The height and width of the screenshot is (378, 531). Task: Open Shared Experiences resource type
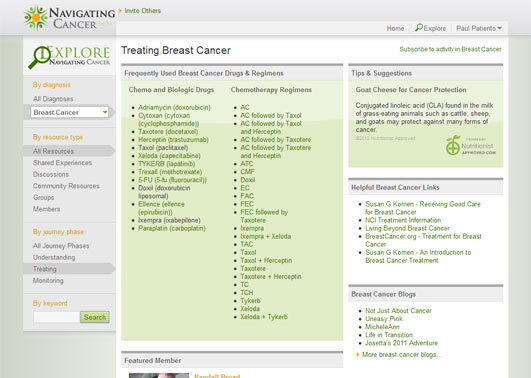pos(62,163)
